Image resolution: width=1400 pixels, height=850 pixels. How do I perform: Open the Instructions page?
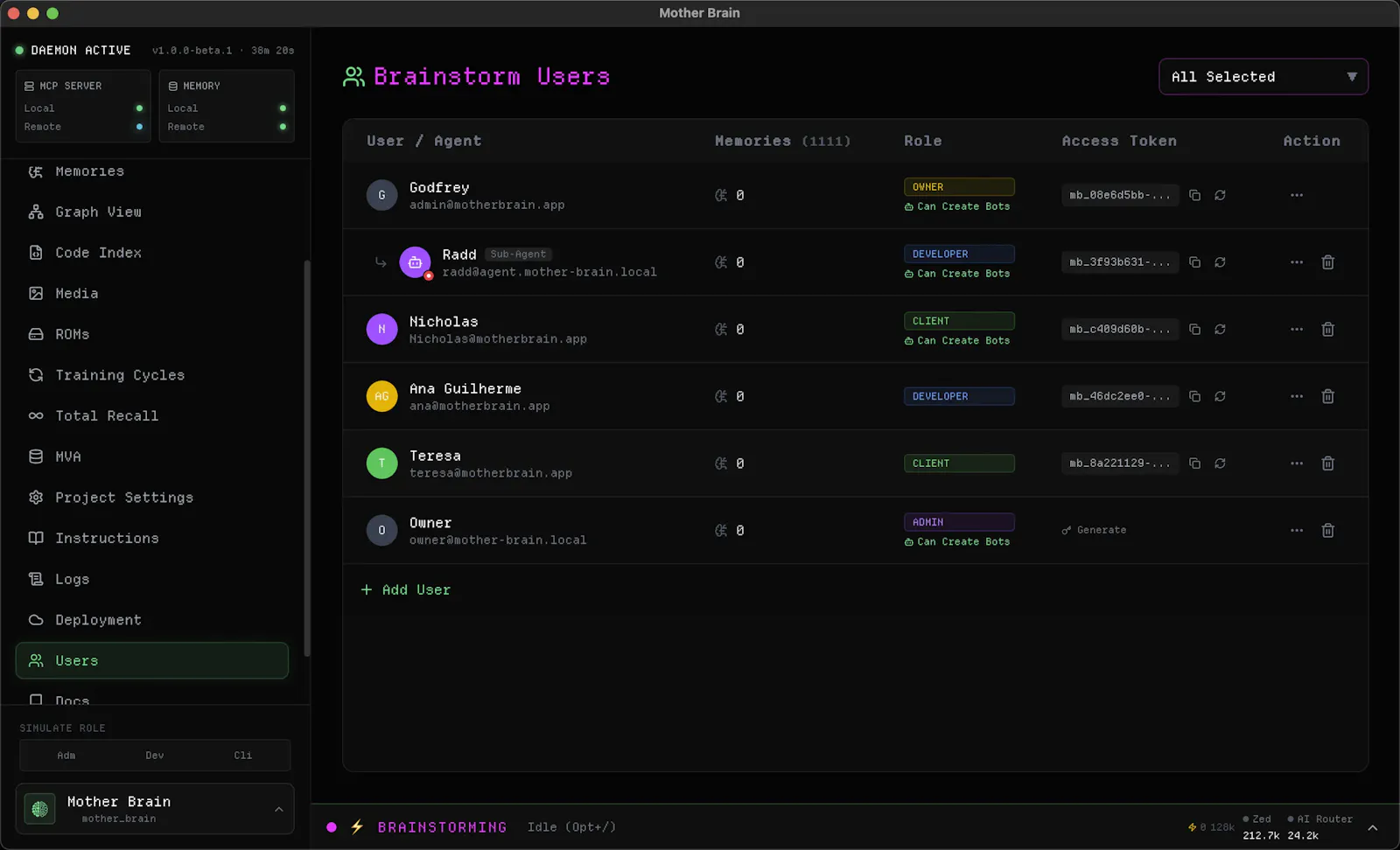tap(151, 539)
